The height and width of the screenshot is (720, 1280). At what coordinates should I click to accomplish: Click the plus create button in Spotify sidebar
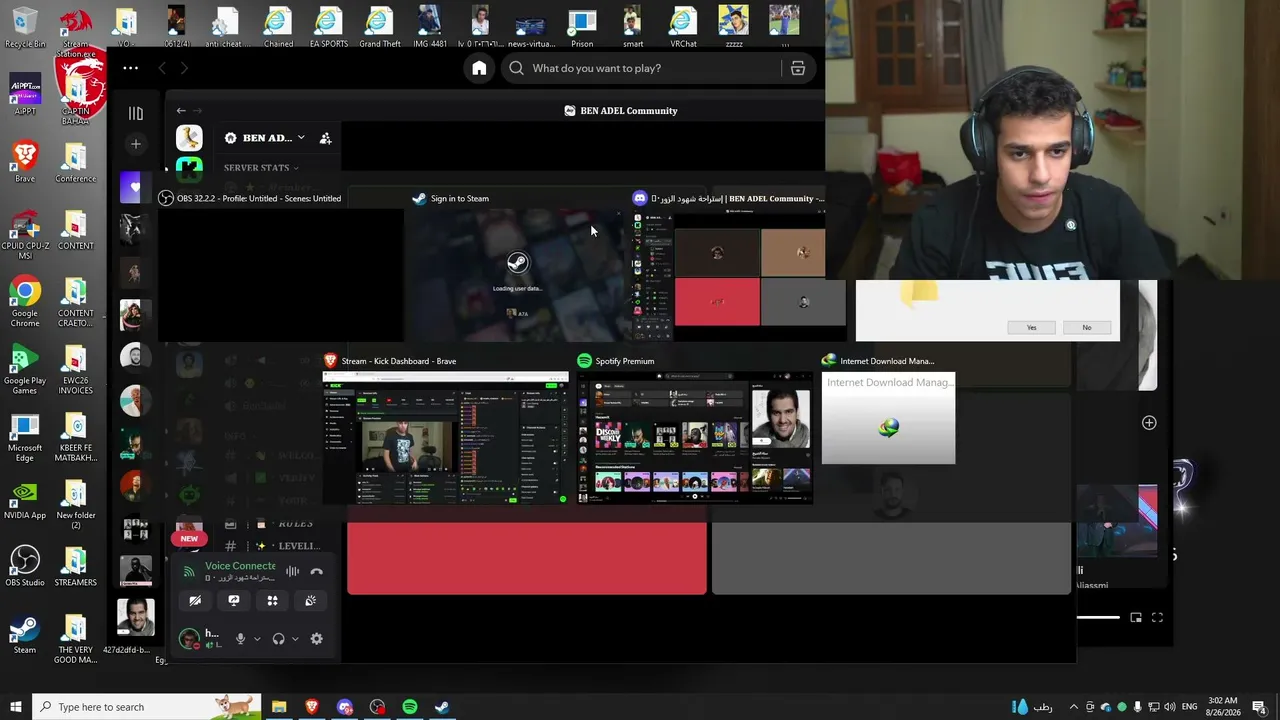click(136, 144)
